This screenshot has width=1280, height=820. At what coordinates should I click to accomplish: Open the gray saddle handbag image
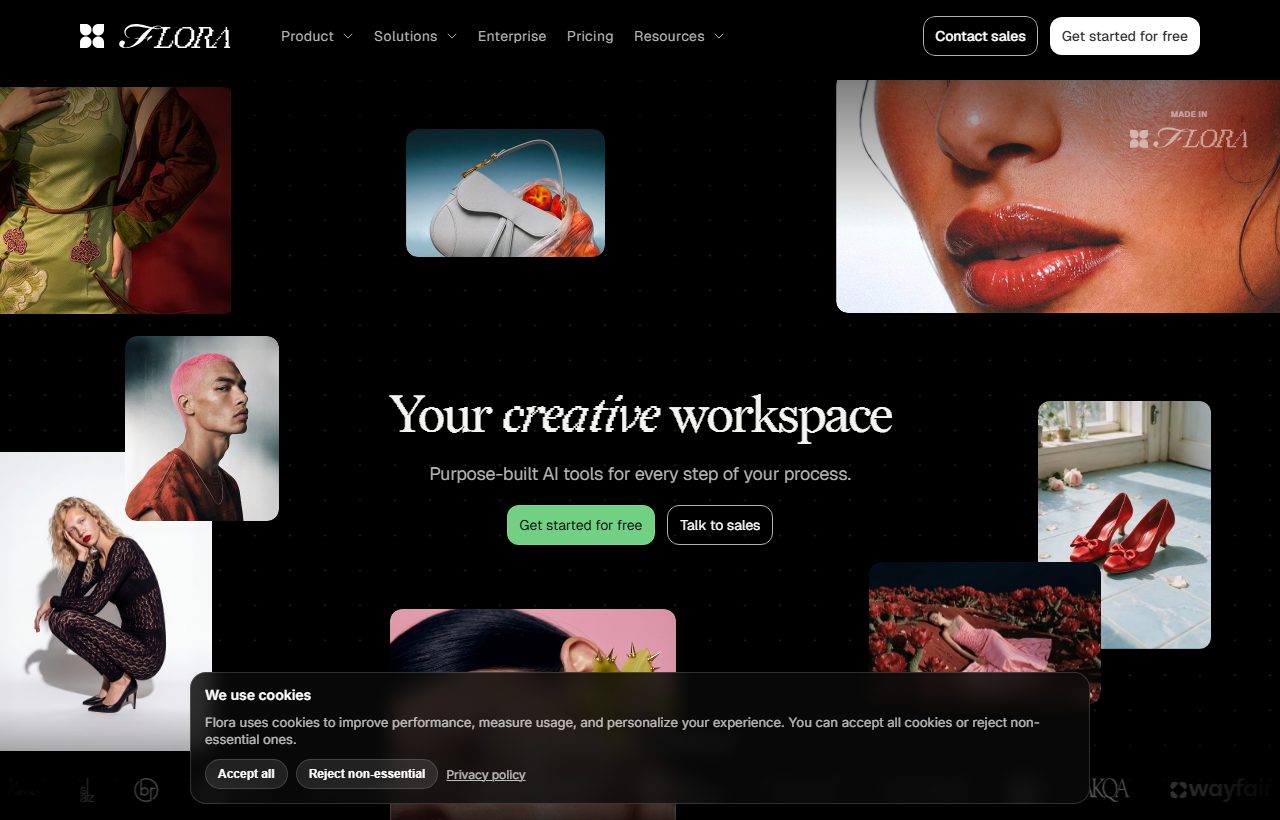pos(505,193)
